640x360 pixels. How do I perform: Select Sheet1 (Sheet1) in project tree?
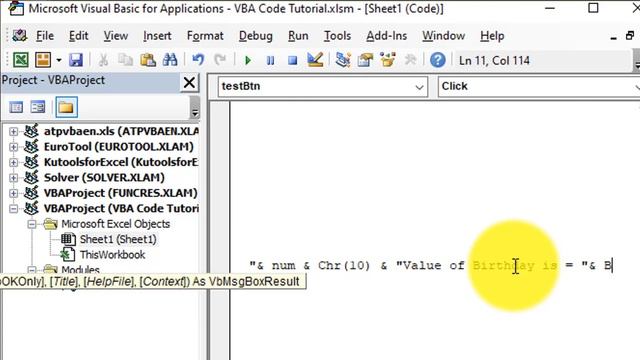pos(118,239)
